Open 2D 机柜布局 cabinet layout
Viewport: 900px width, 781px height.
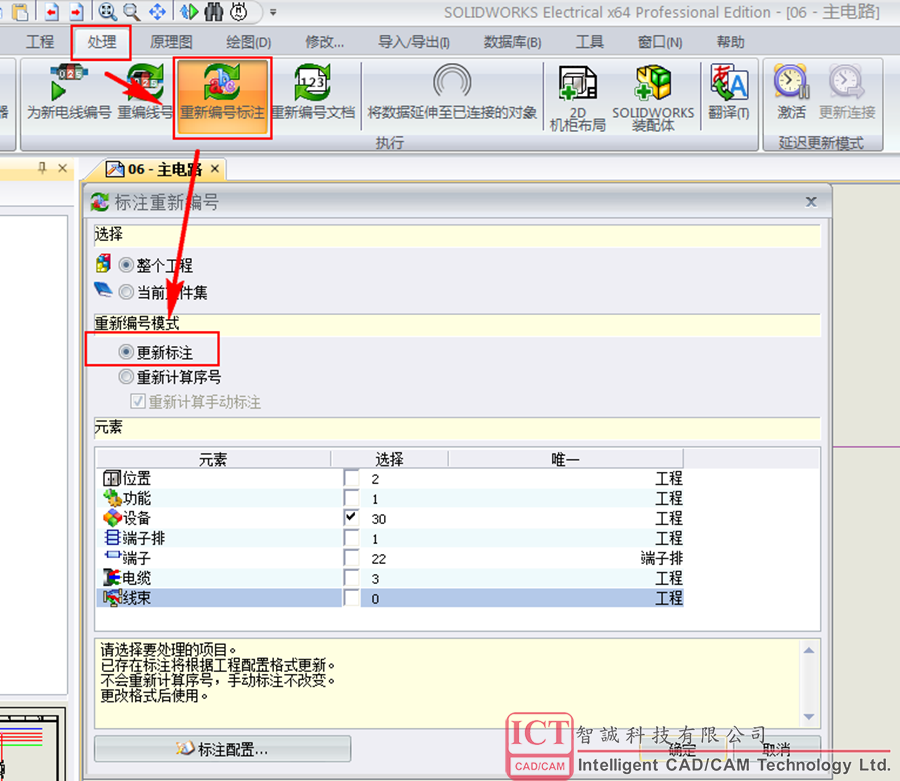pyautogui.click(x=578, y=98)
